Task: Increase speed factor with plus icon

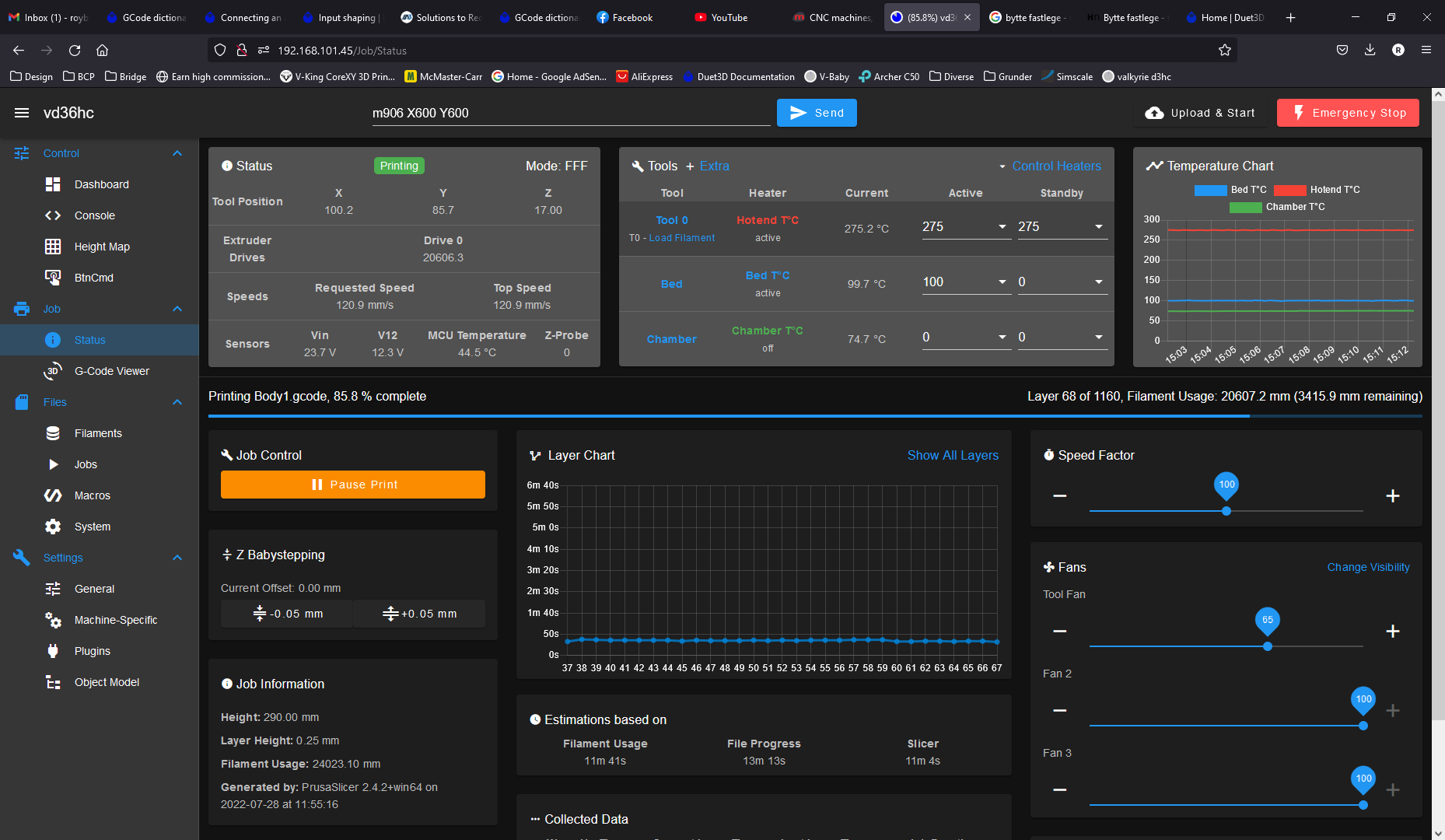Action: [1393, 495]
